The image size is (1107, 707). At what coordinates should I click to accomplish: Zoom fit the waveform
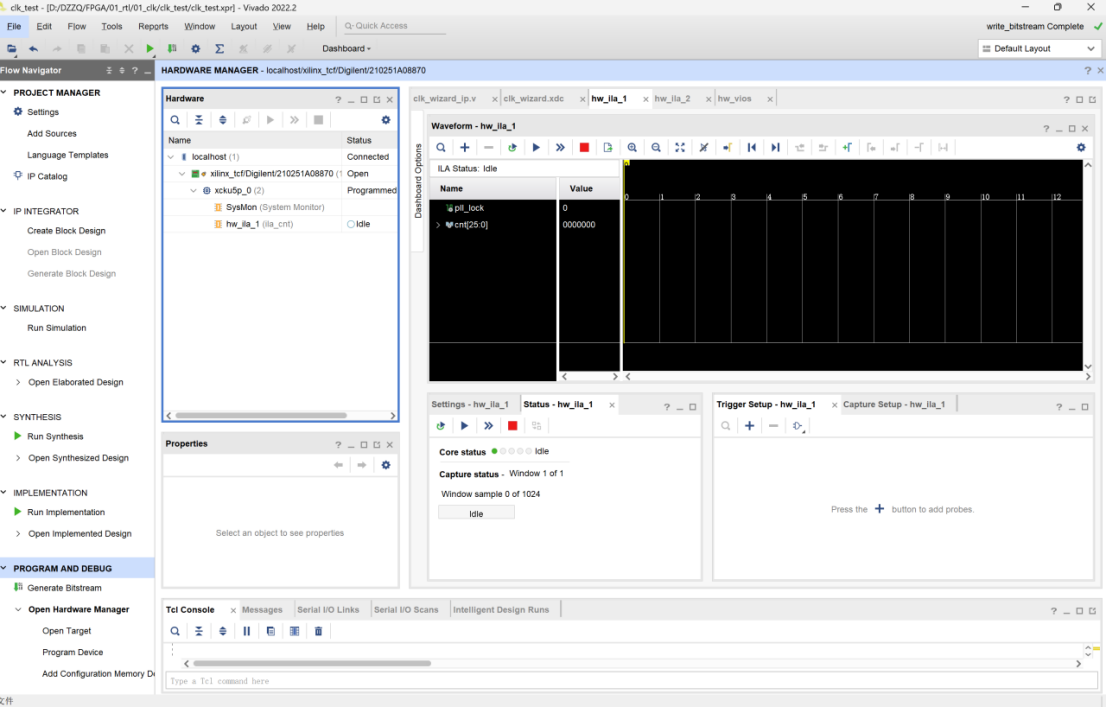click(680, 148)
